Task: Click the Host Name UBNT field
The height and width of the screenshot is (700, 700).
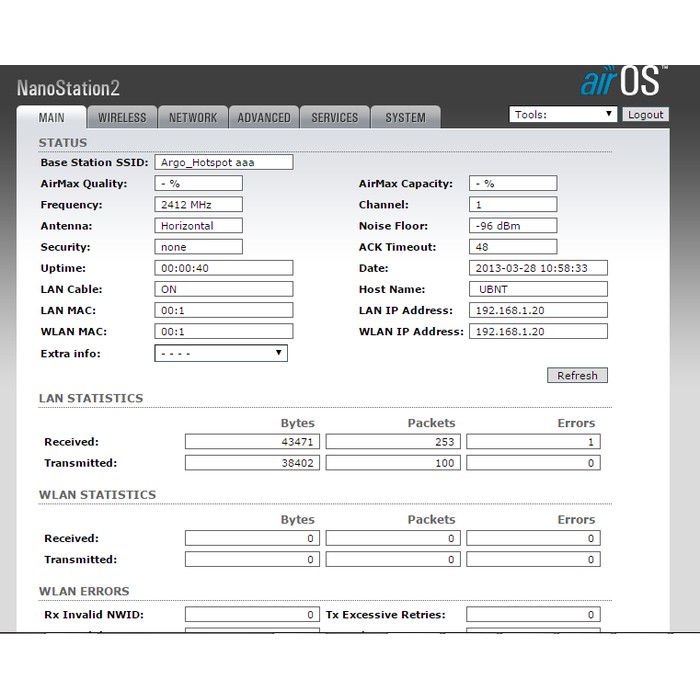Action: pos(538,289)
